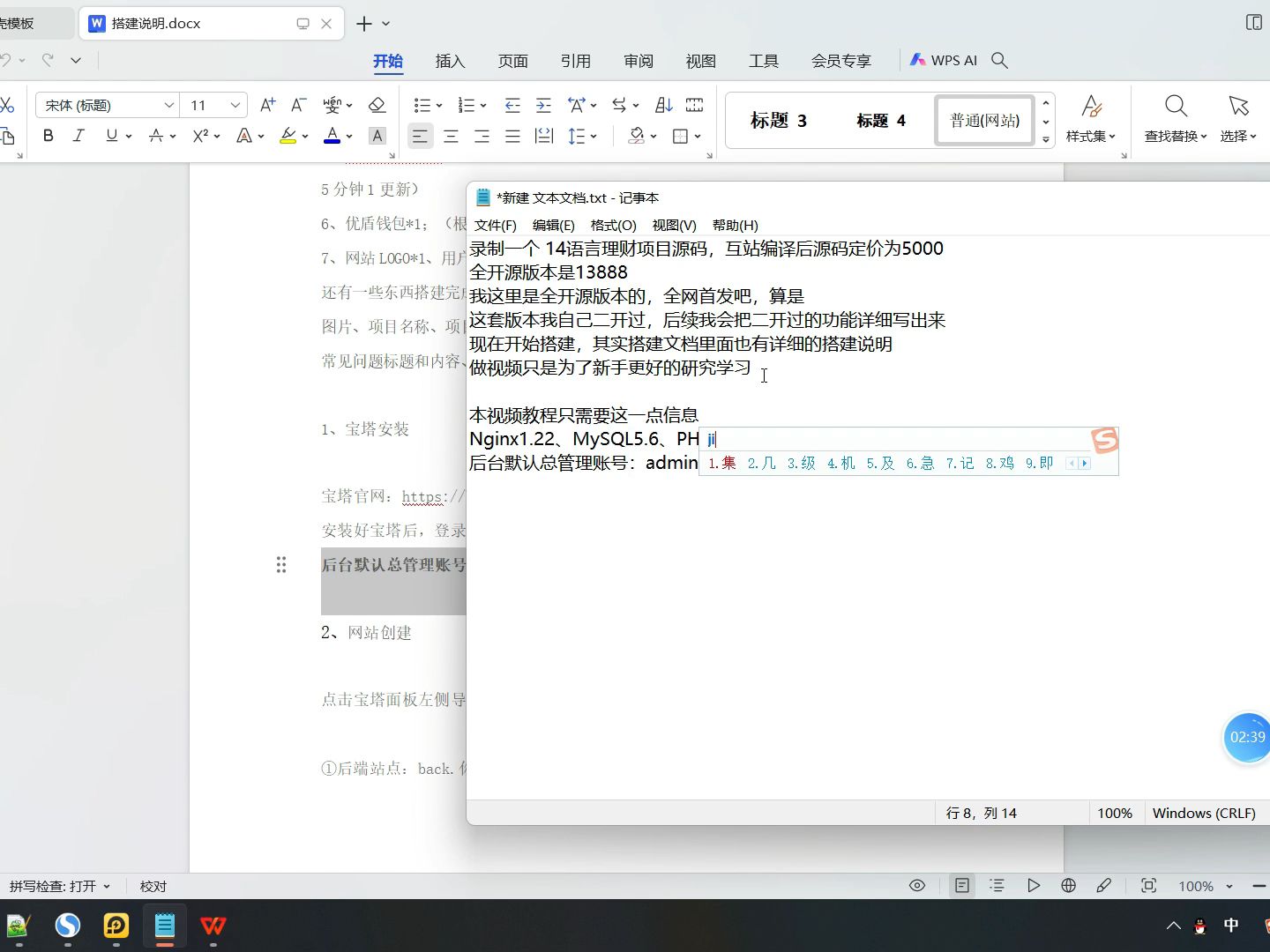
Task: Open Notepad from taskbar
Action: point(165,926)
